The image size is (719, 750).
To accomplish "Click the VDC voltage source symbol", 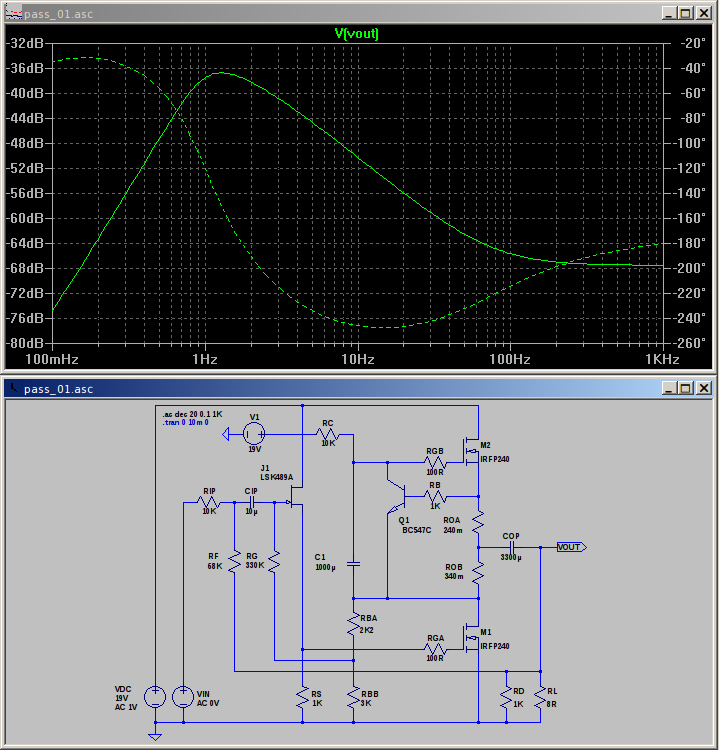I will click(x=155, y=696).
